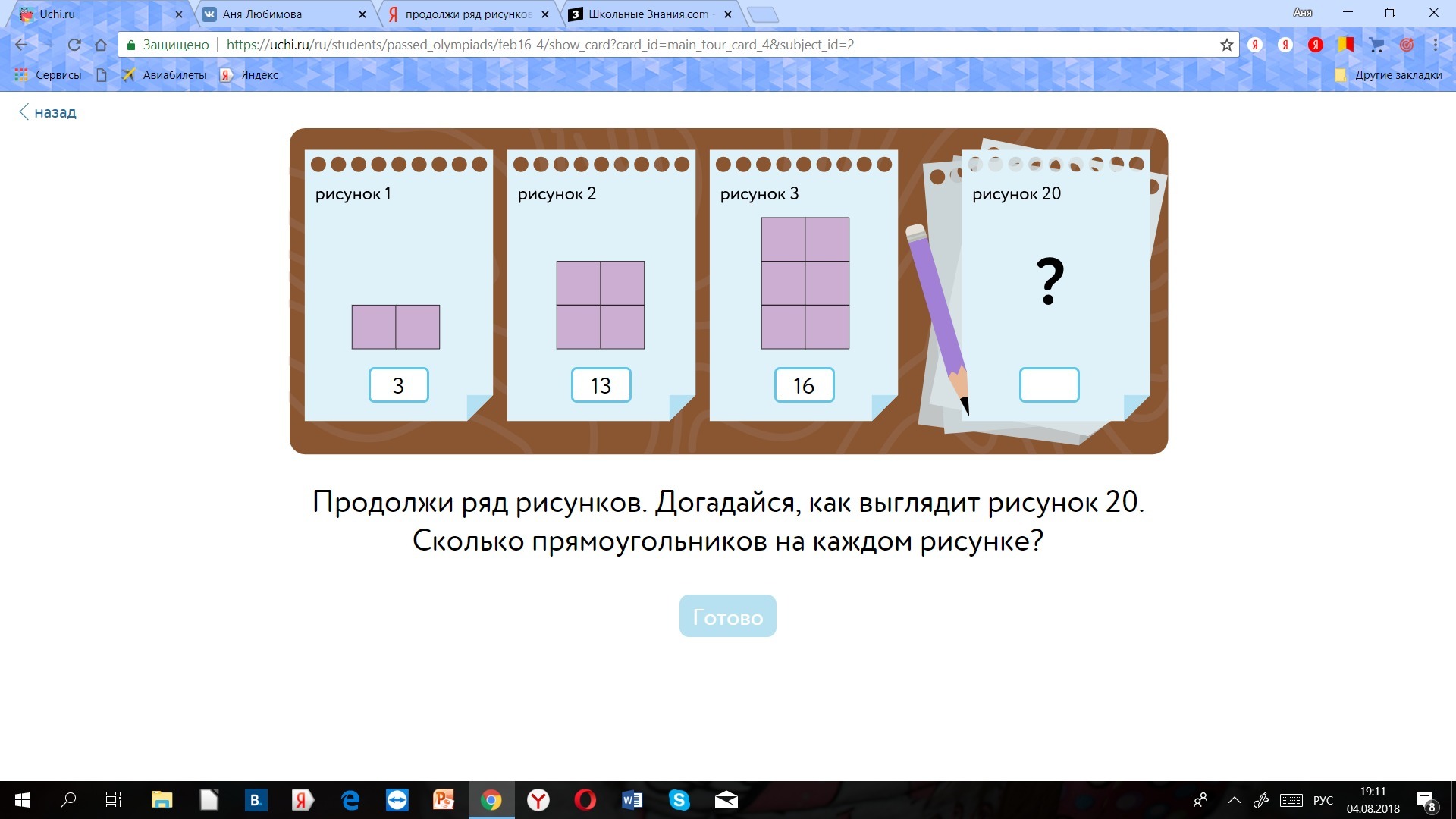The image size is (1456, 819).
Task: Click the shopping cart extension icon
Action: (1376, 45)
